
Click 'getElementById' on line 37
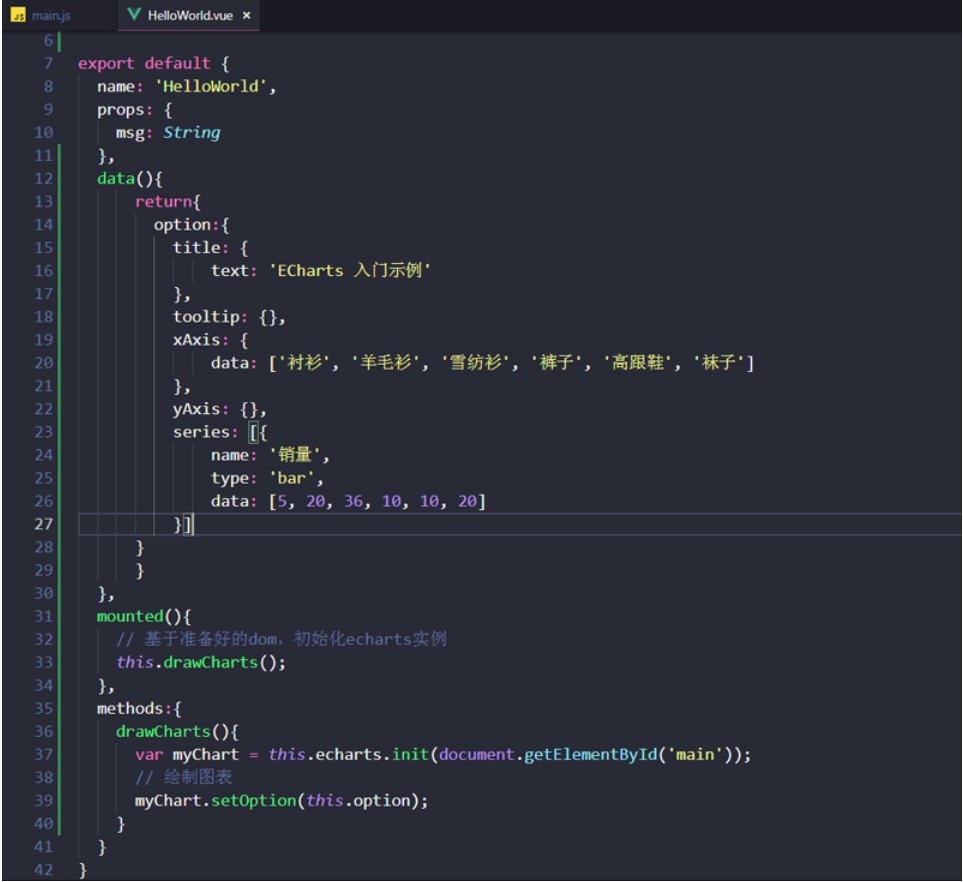click(590, 755)
